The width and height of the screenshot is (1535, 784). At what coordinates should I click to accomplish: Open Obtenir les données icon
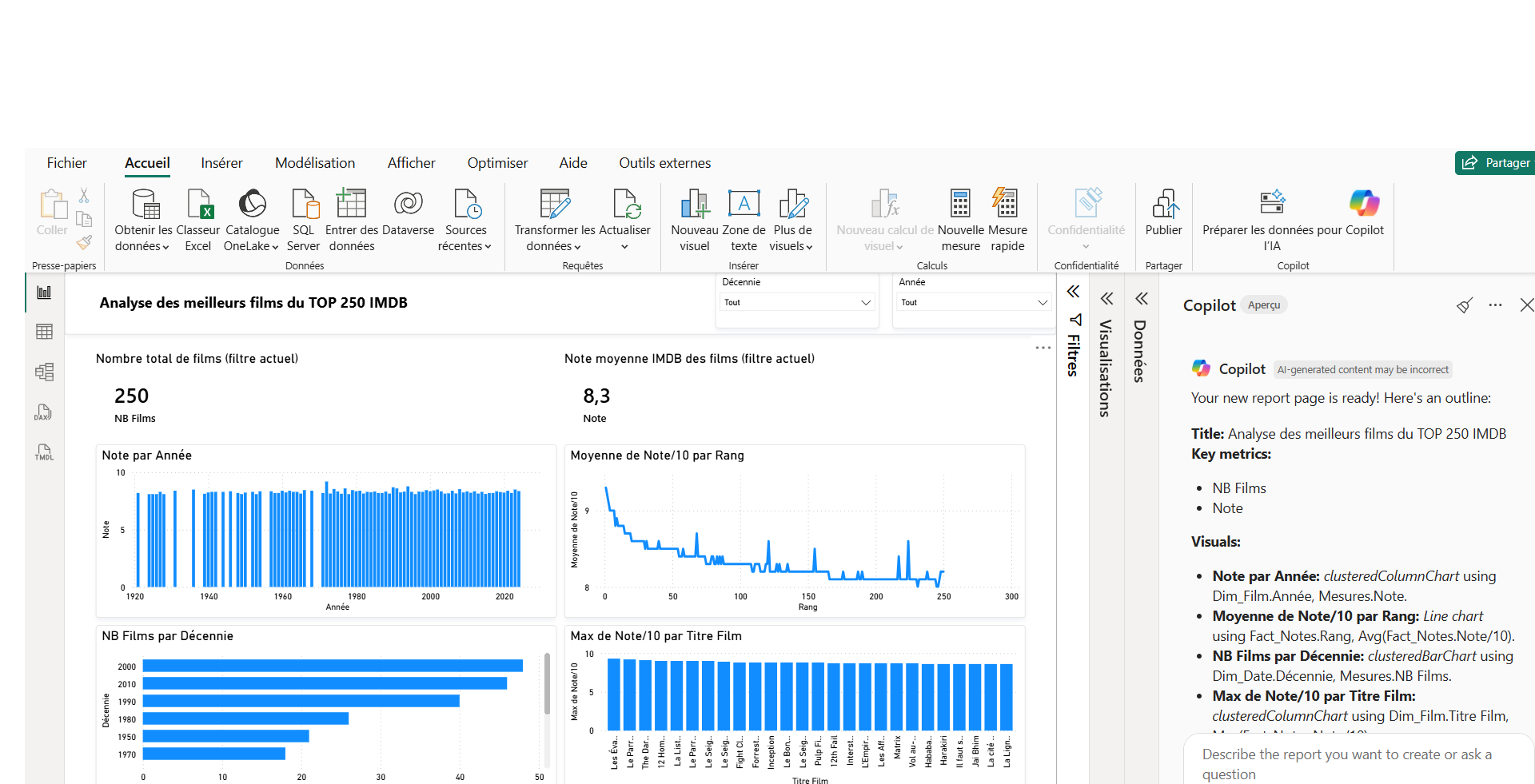pos(146,204)
